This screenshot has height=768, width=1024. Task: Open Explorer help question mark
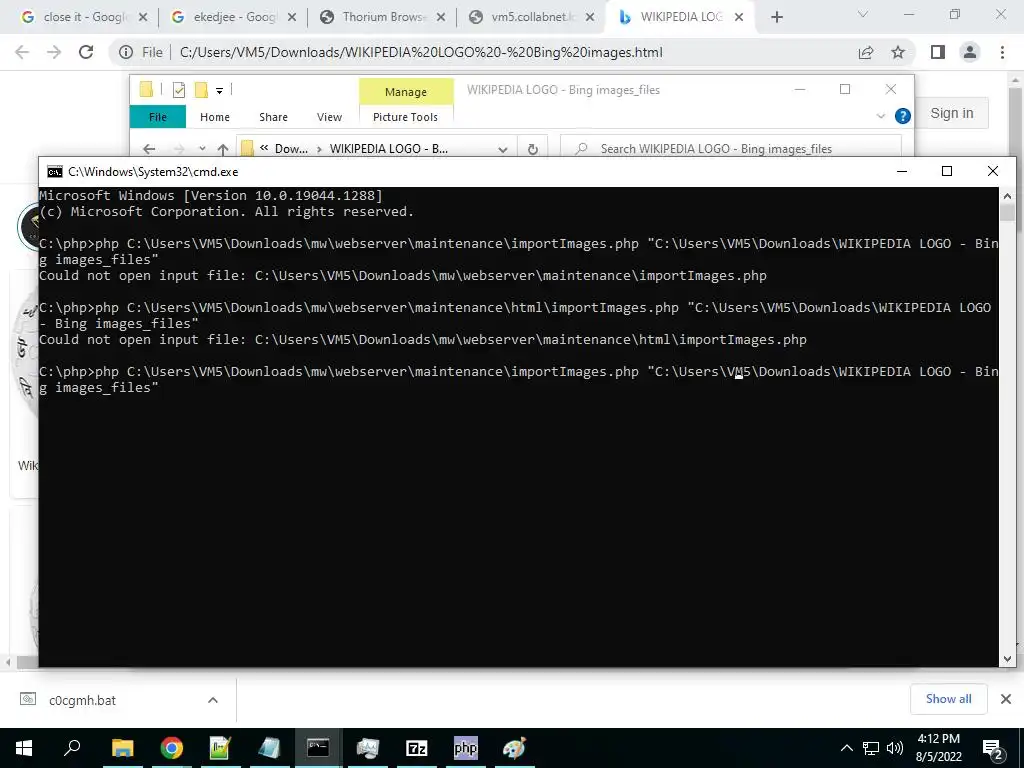pyautogui.click(x=903, y=116)
